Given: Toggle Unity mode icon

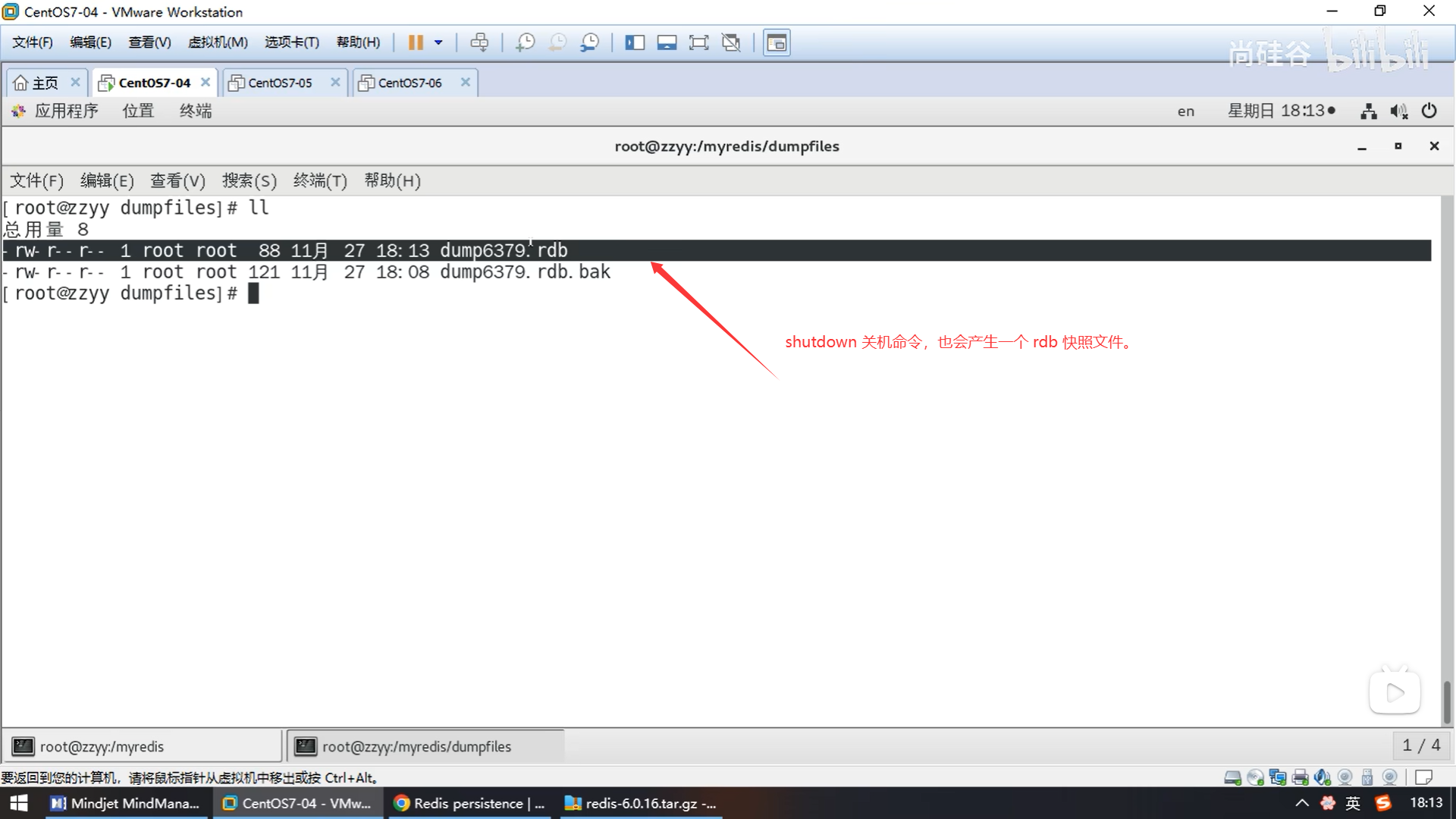Looking at the screenshot, I should (x=731, y=42).
